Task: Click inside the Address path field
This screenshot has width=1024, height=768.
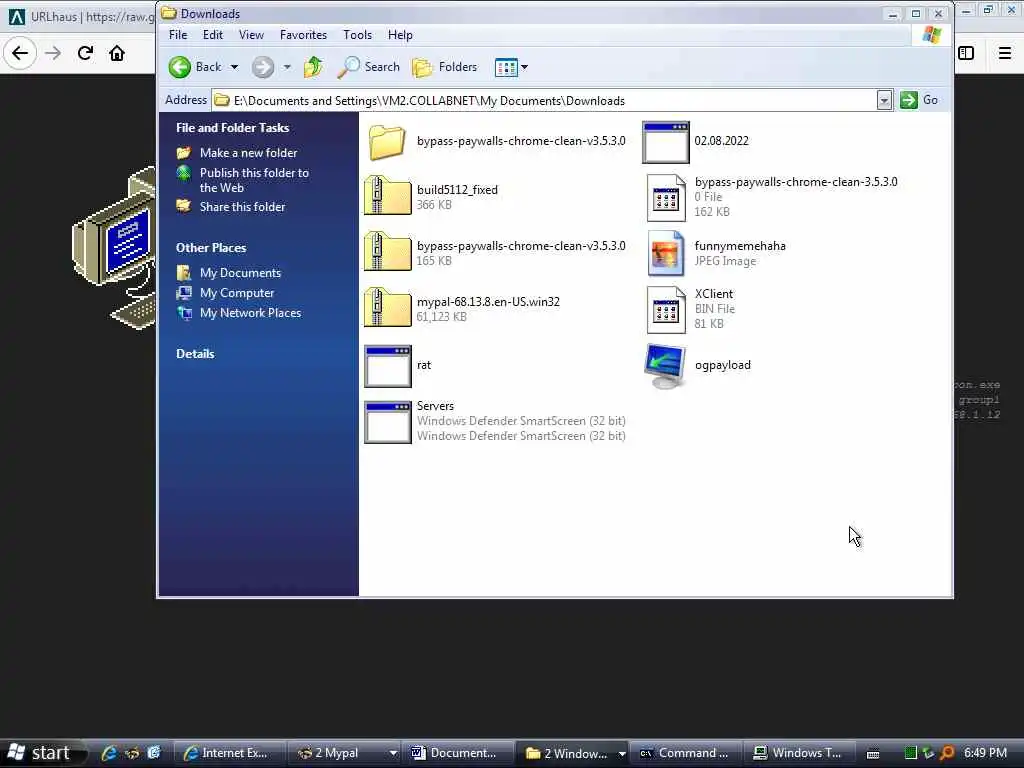Action: (x=545, y=101)
